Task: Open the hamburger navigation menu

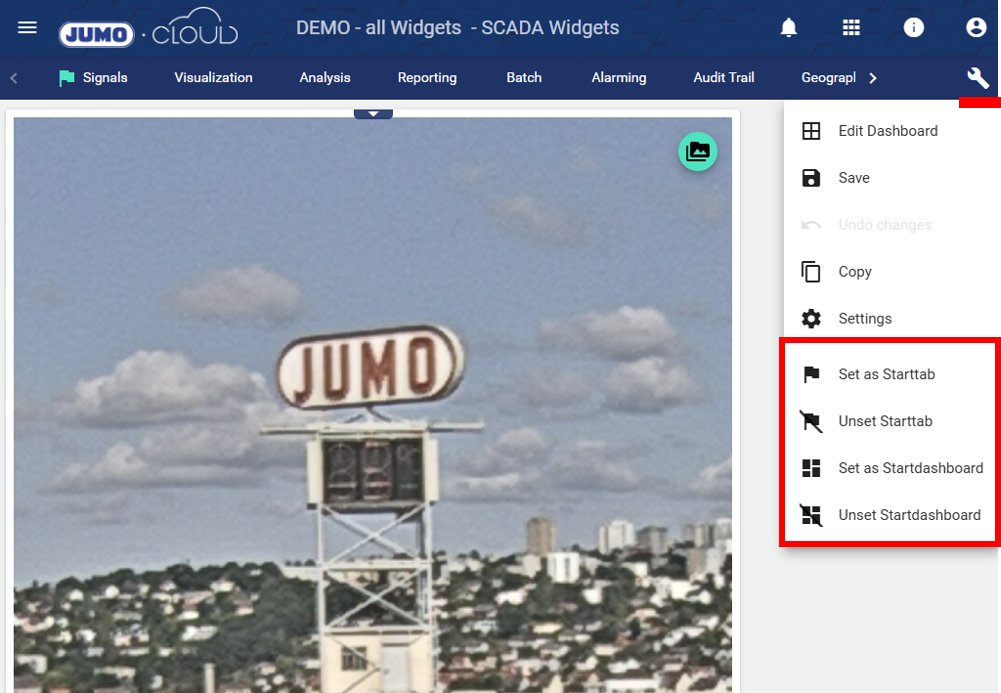Action: click(x=27, y=27)
